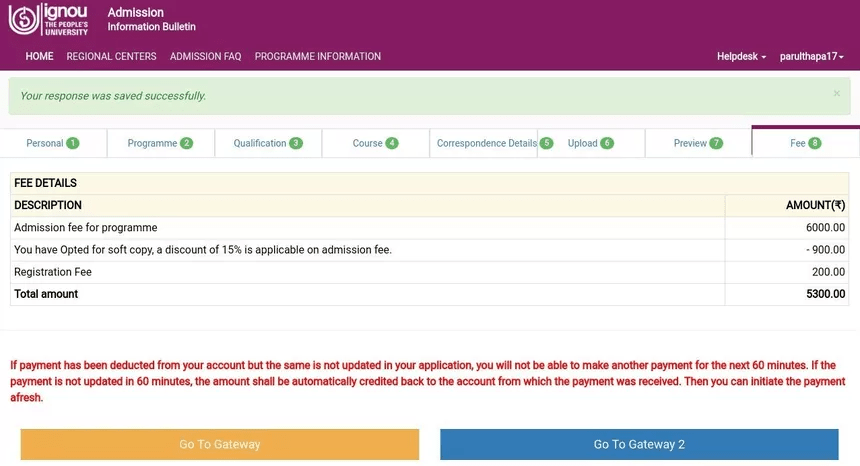The image size is (860, 466).
Task: Switch to the Personal tab
Action: [x=53, y=143]
